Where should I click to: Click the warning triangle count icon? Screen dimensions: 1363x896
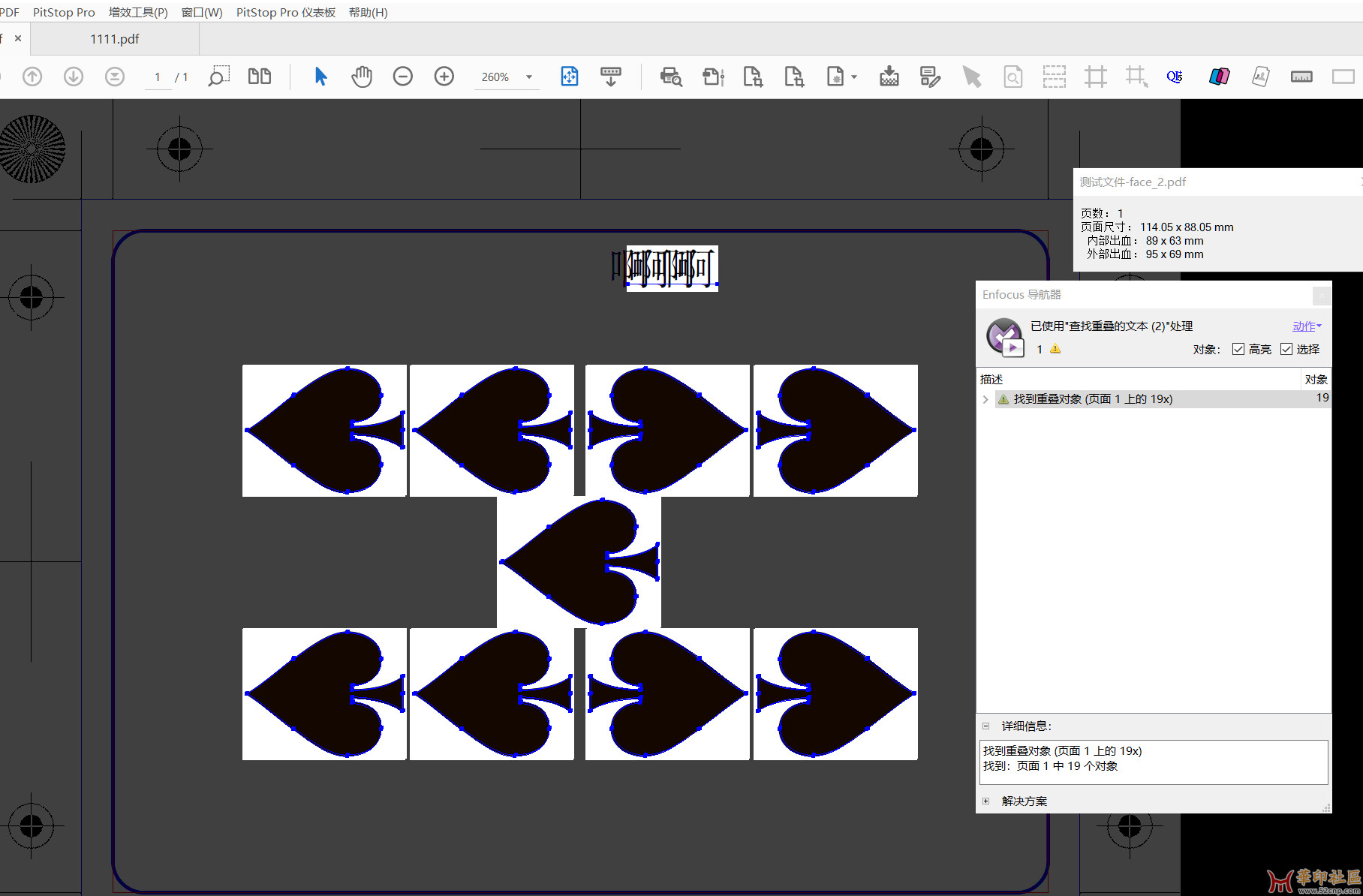pos(1055,349)
